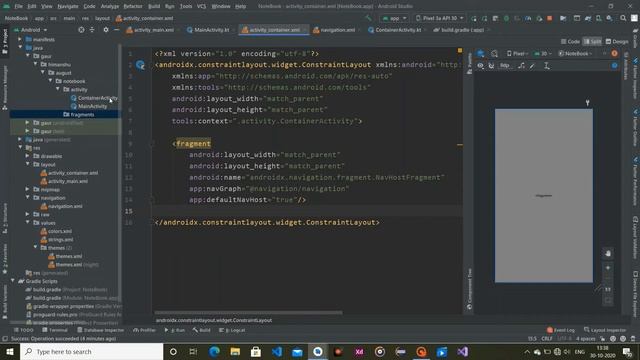Switch to the navigation.xml editor tab
The height and width of the screenshot is (360, 640).
point(335,30)
